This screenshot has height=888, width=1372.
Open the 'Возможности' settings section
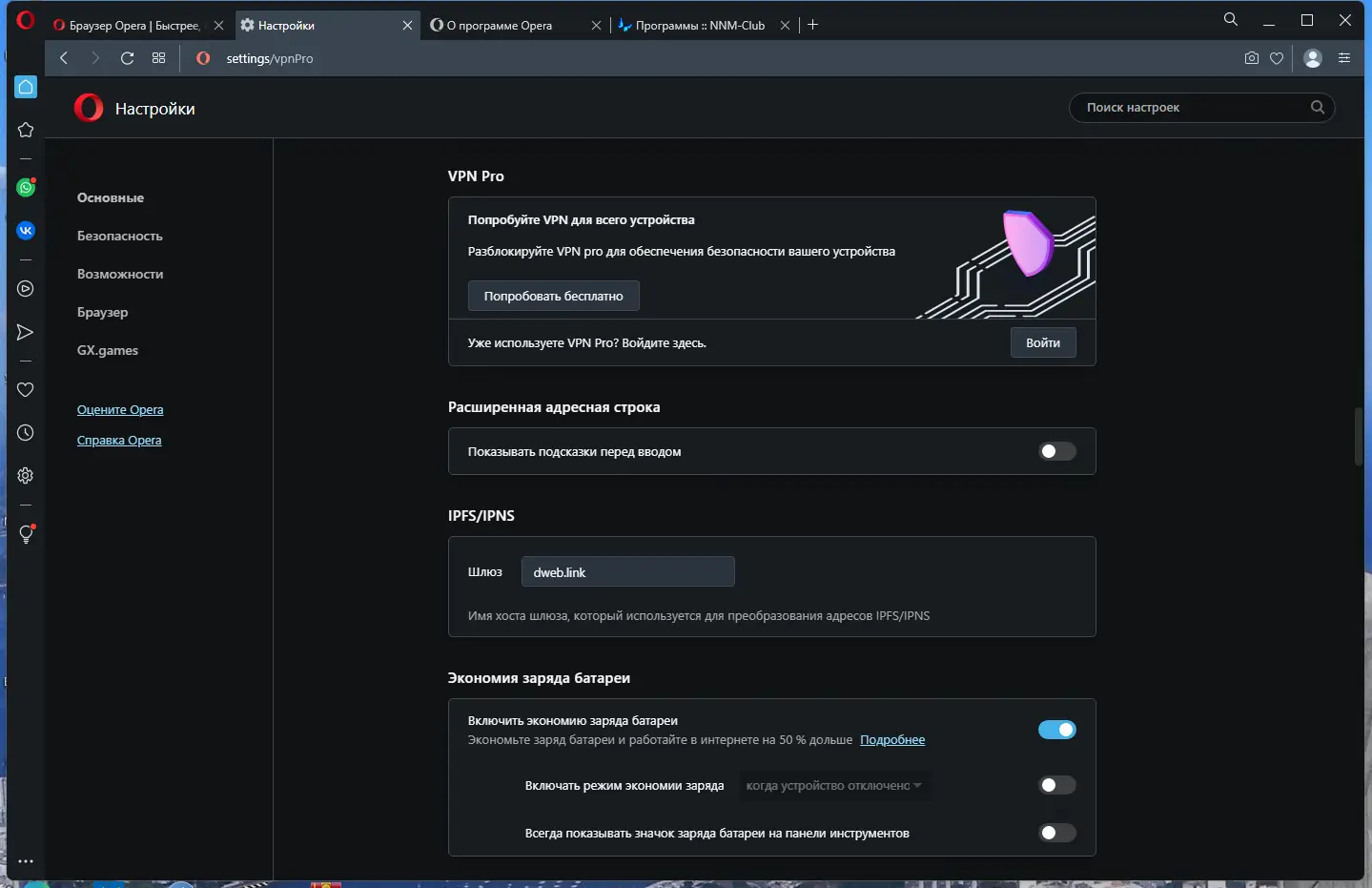[x=120, y=274]
